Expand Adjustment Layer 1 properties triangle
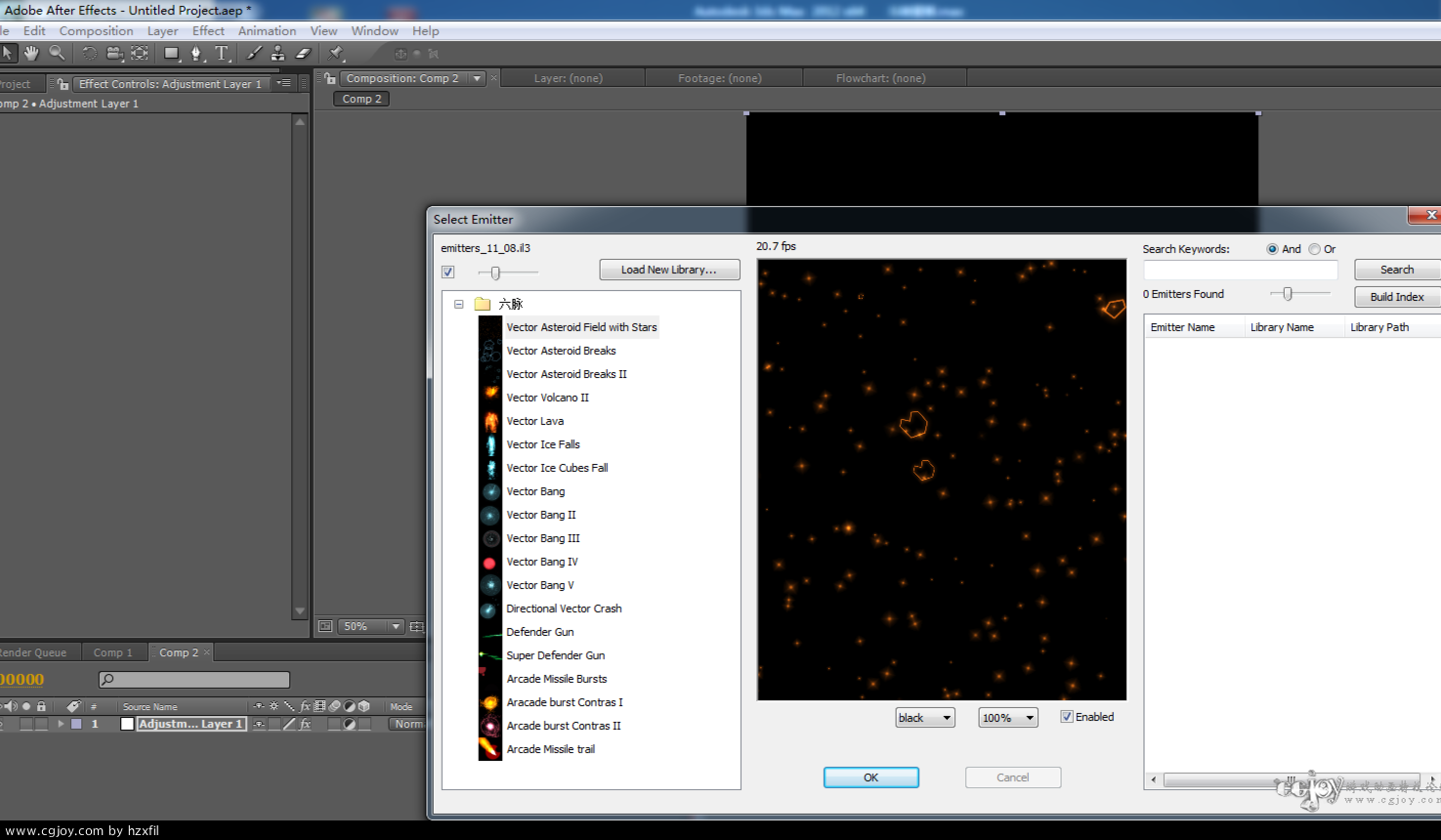The height and width of the screenshot is (840, 1441). tap(61, 724)
